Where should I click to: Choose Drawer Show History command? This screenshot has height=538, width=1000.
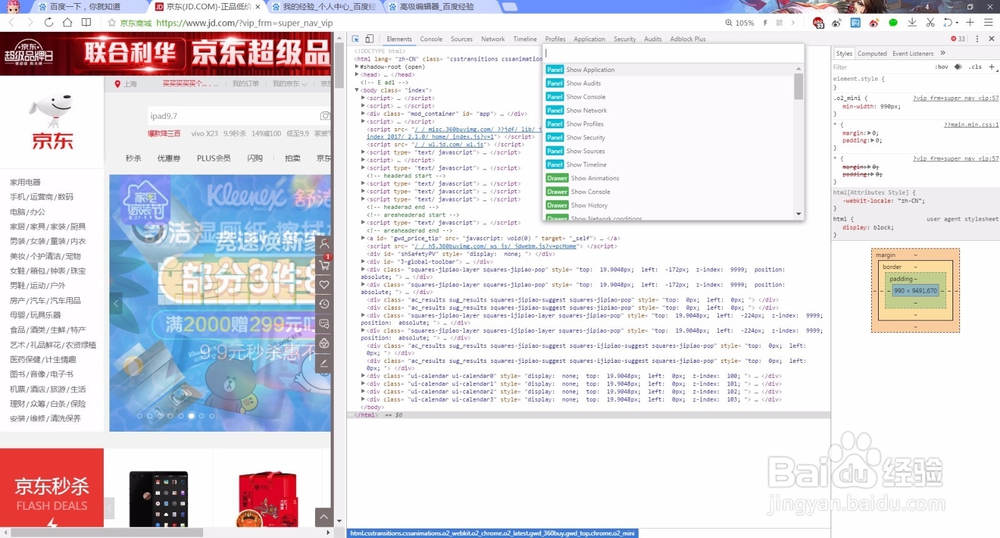click(x=670, y=205)
